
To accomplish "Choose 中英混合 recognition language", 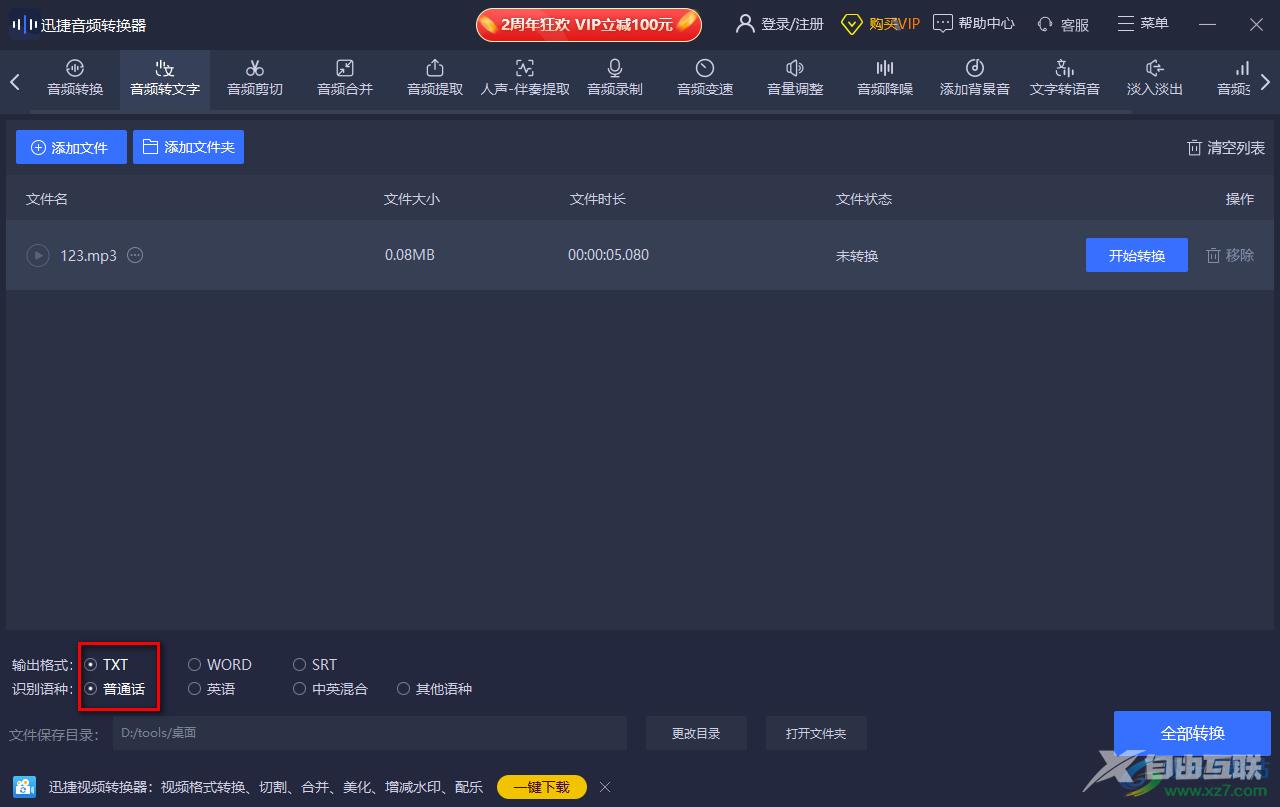I will tap(330, 689).
